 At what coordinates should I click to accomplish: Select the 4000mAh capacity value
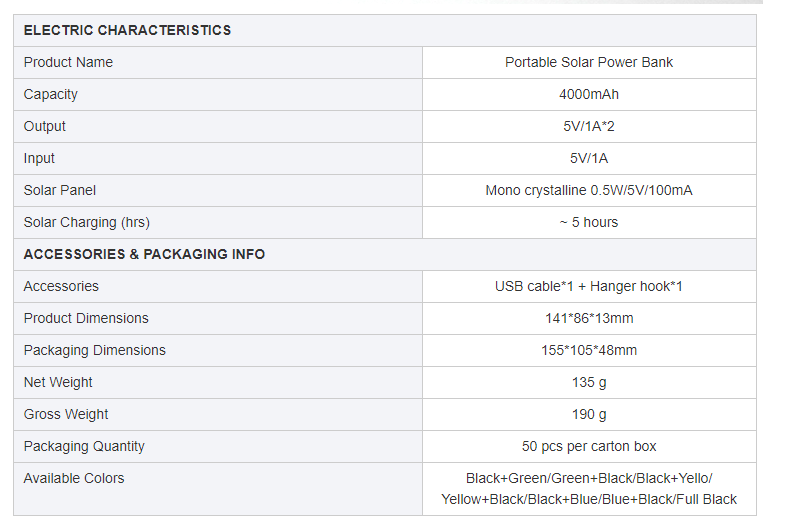coord(589,94)
